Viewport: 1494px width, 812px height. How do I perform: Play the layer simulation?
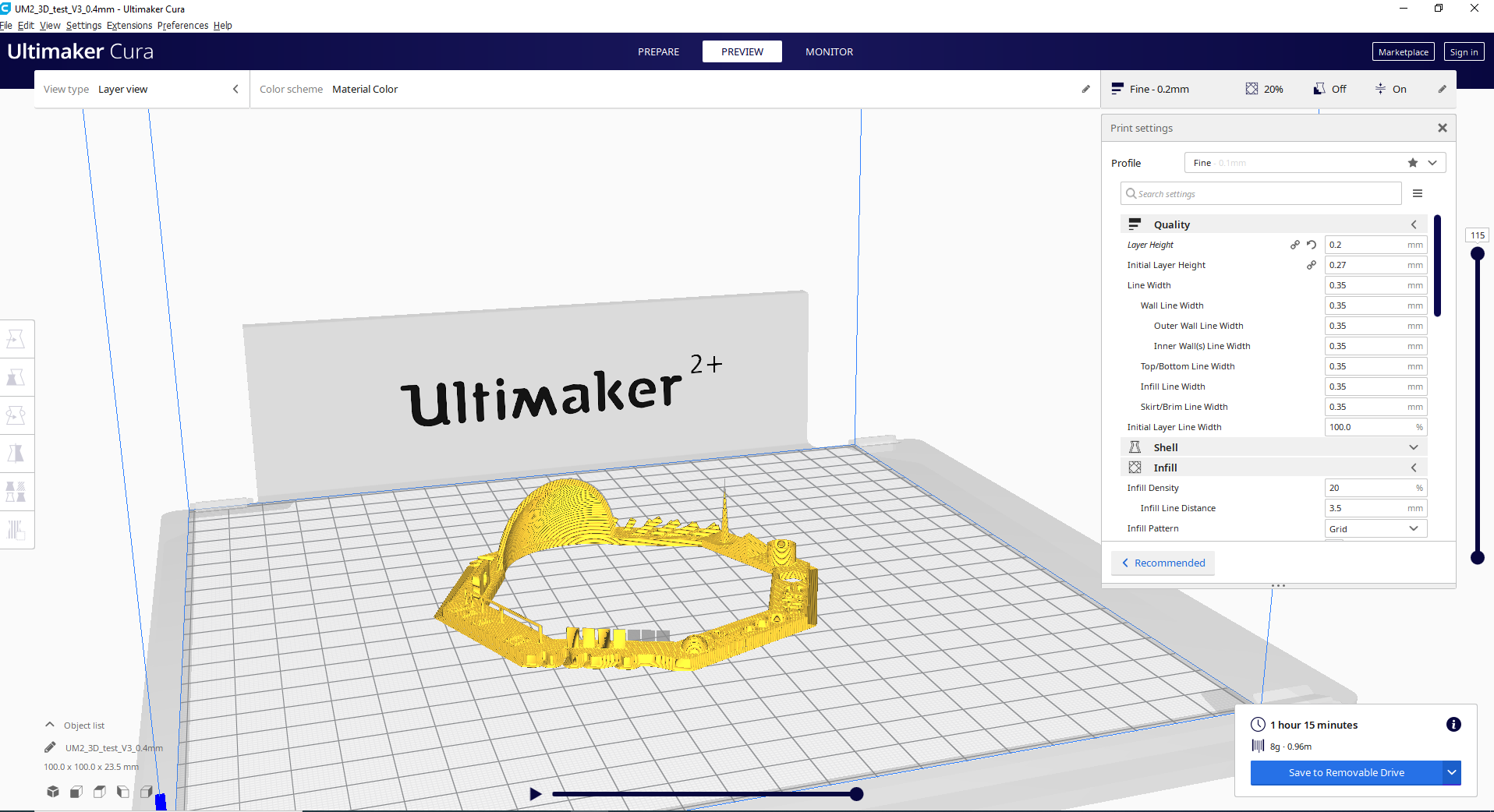(x=535, y=794)
